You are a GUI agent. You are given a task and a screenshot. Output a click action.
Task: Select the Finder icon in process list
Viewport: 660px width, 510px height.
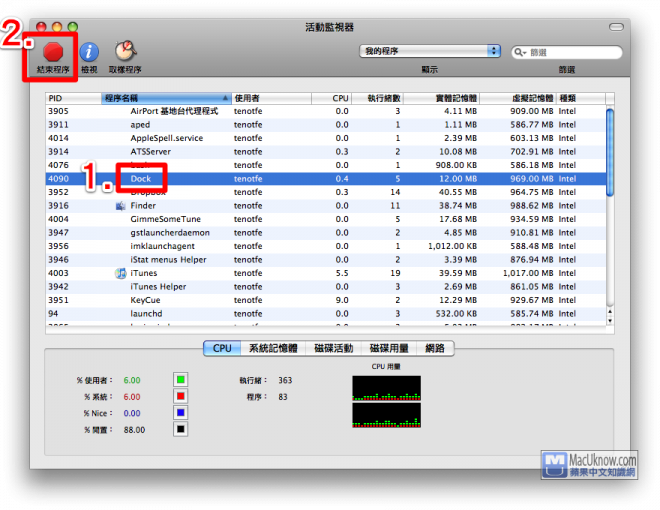coord(120,206)
